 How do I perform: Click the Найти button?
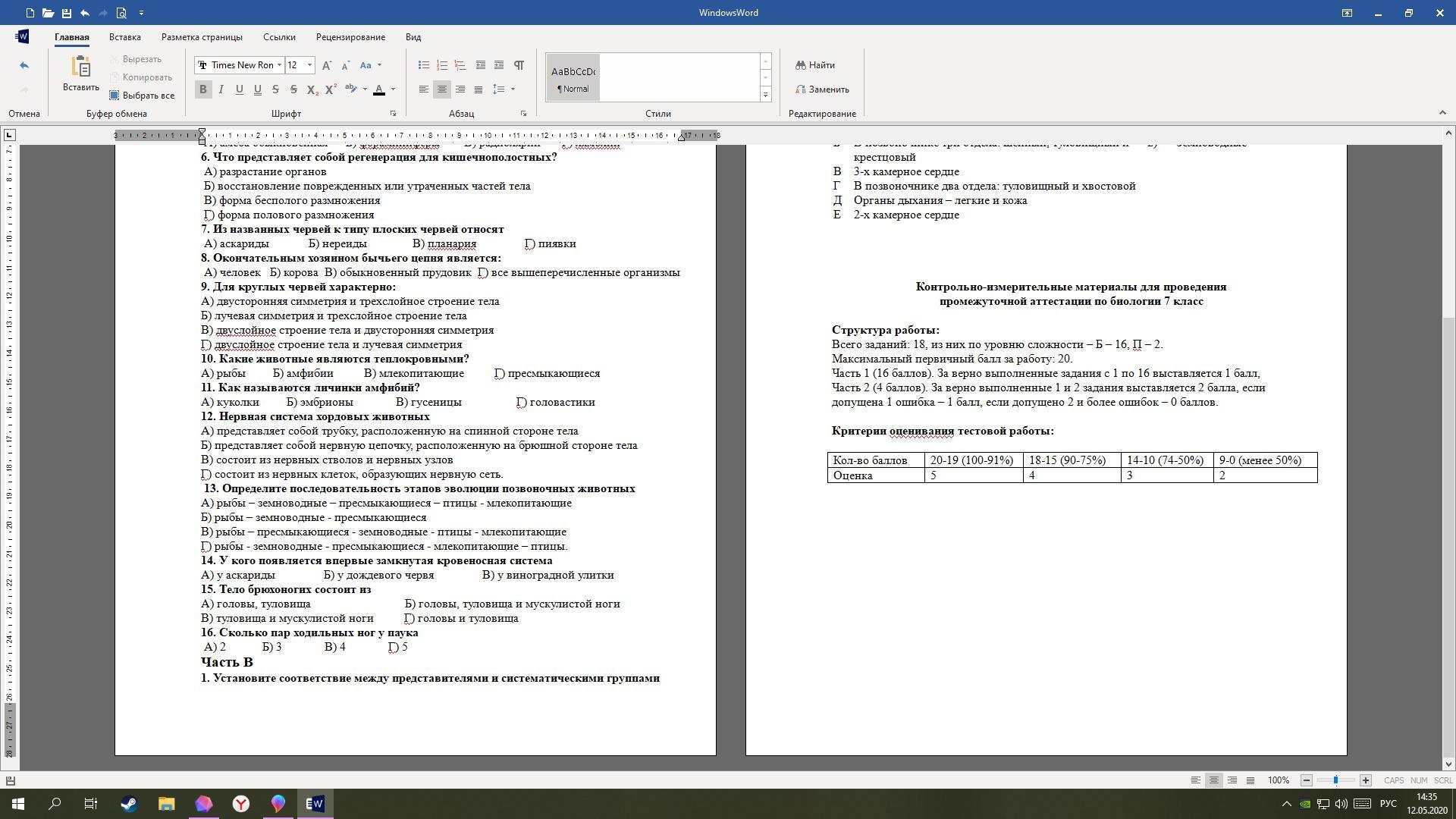point(815,65)
